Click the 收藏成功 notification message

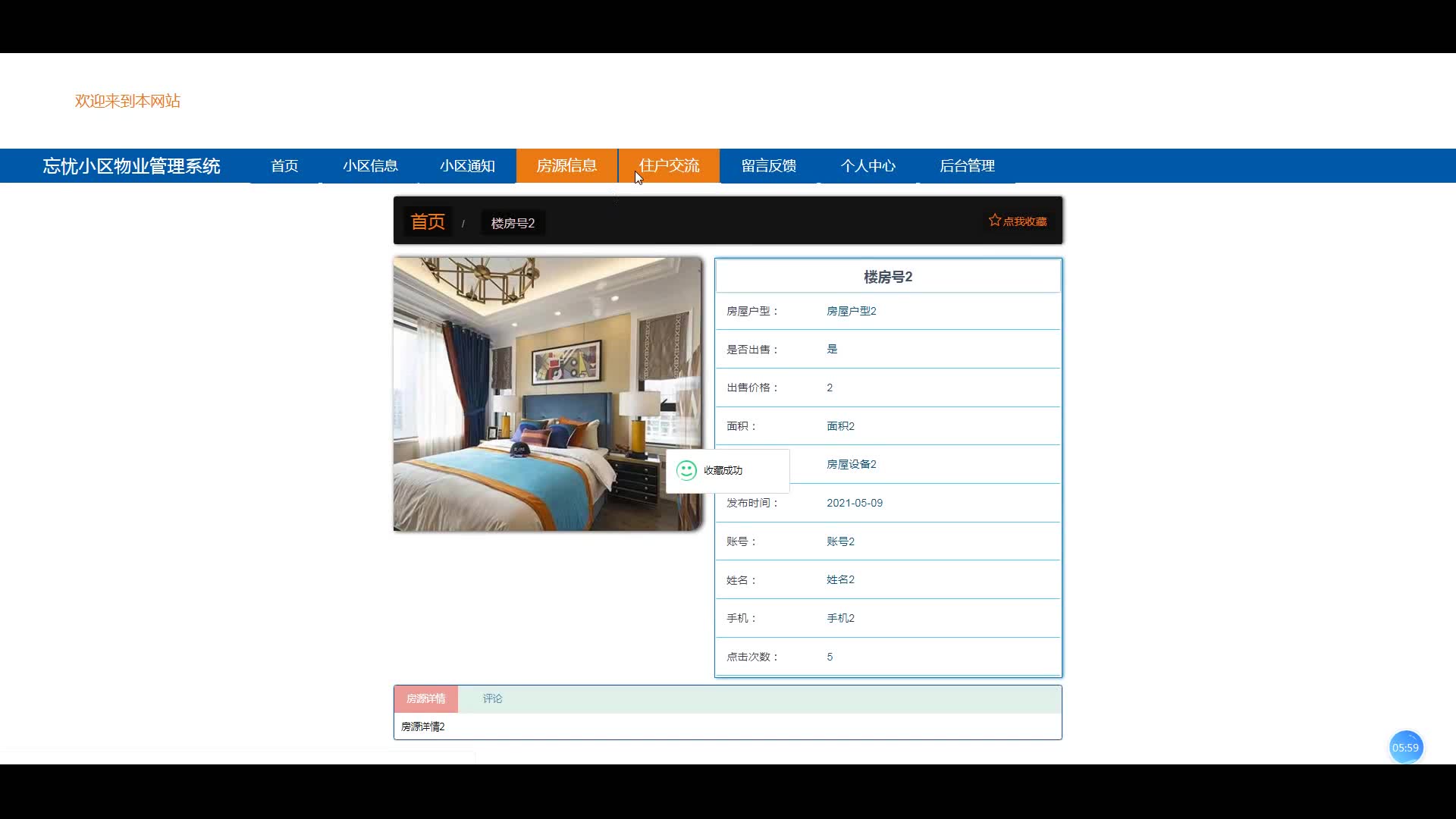(723, 470)
